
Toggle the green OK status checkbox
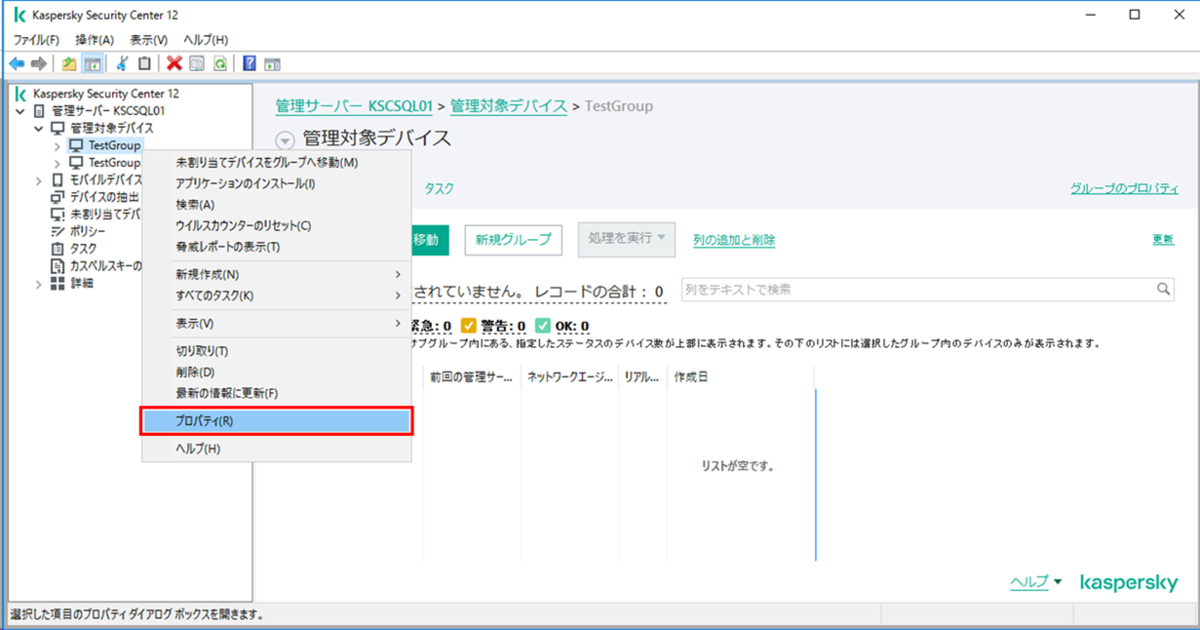(x=541, y=325)
